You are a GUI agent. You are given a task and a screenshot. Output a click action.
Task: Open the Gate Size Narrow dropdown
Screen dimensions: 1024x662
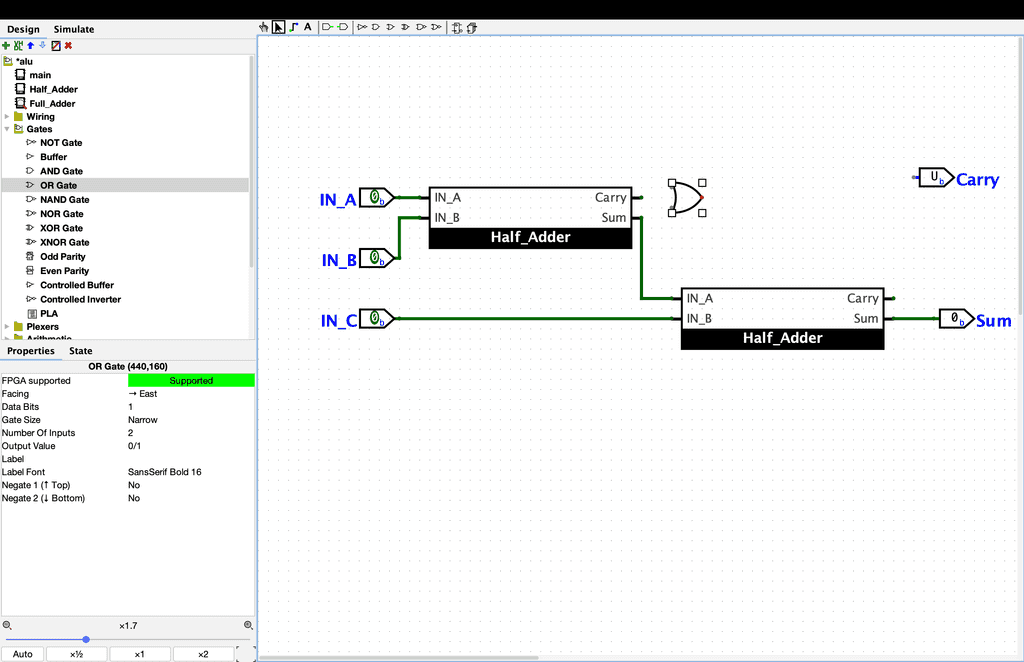190,420
